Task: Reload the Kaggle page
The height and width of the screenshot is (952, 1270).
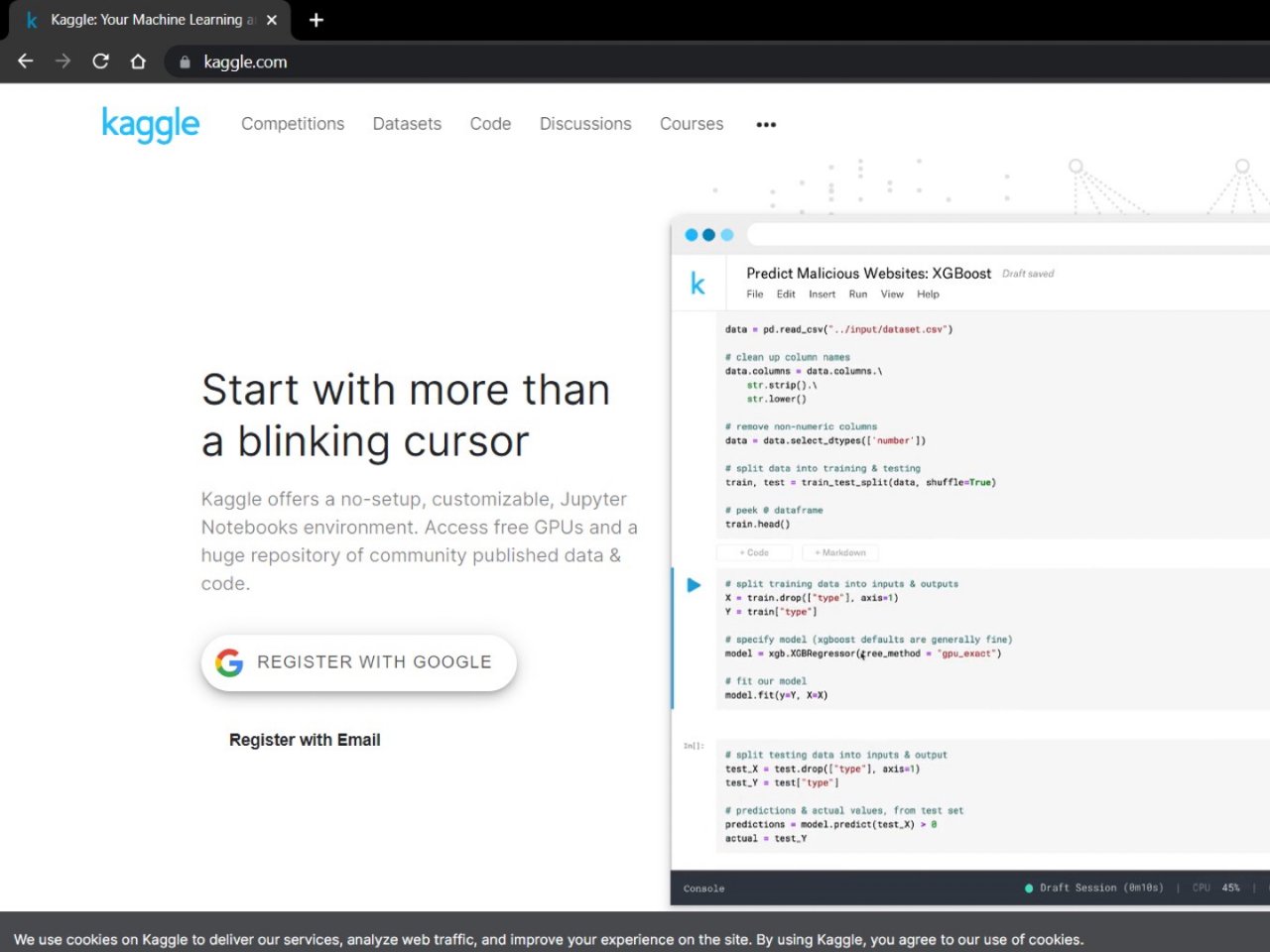Action: point(100,61)
